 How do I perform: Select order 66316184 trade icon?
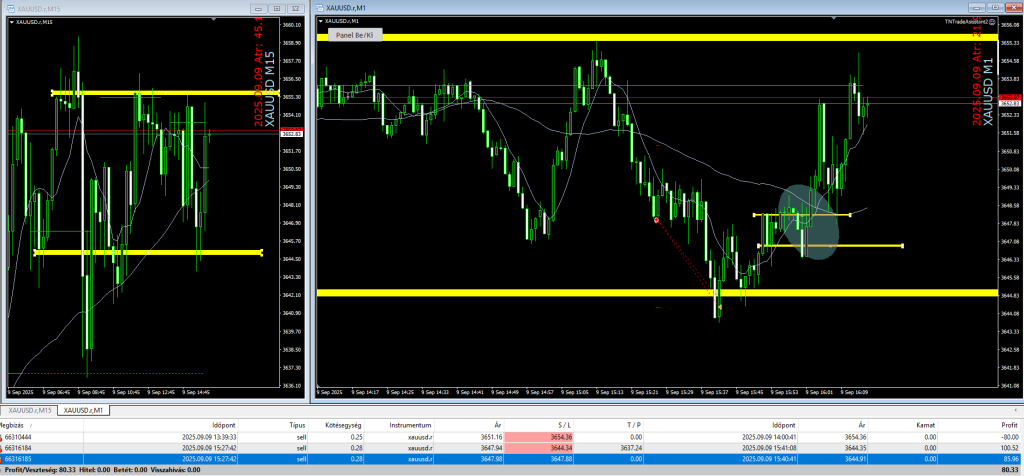[x=3, y=447]
